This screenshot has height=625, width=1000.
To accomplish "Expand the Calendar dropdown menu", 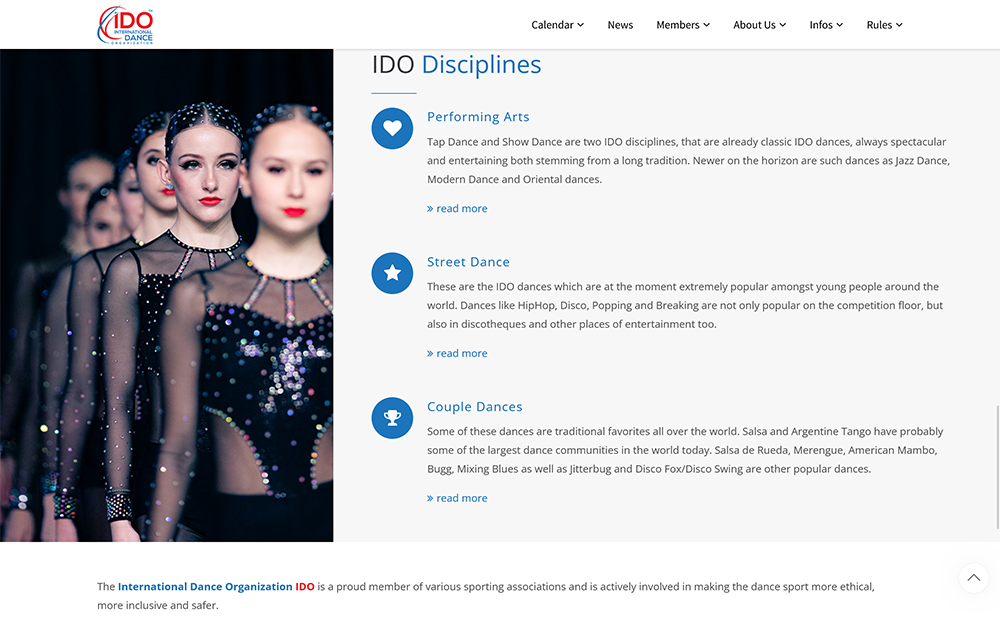I will [557, 25].
